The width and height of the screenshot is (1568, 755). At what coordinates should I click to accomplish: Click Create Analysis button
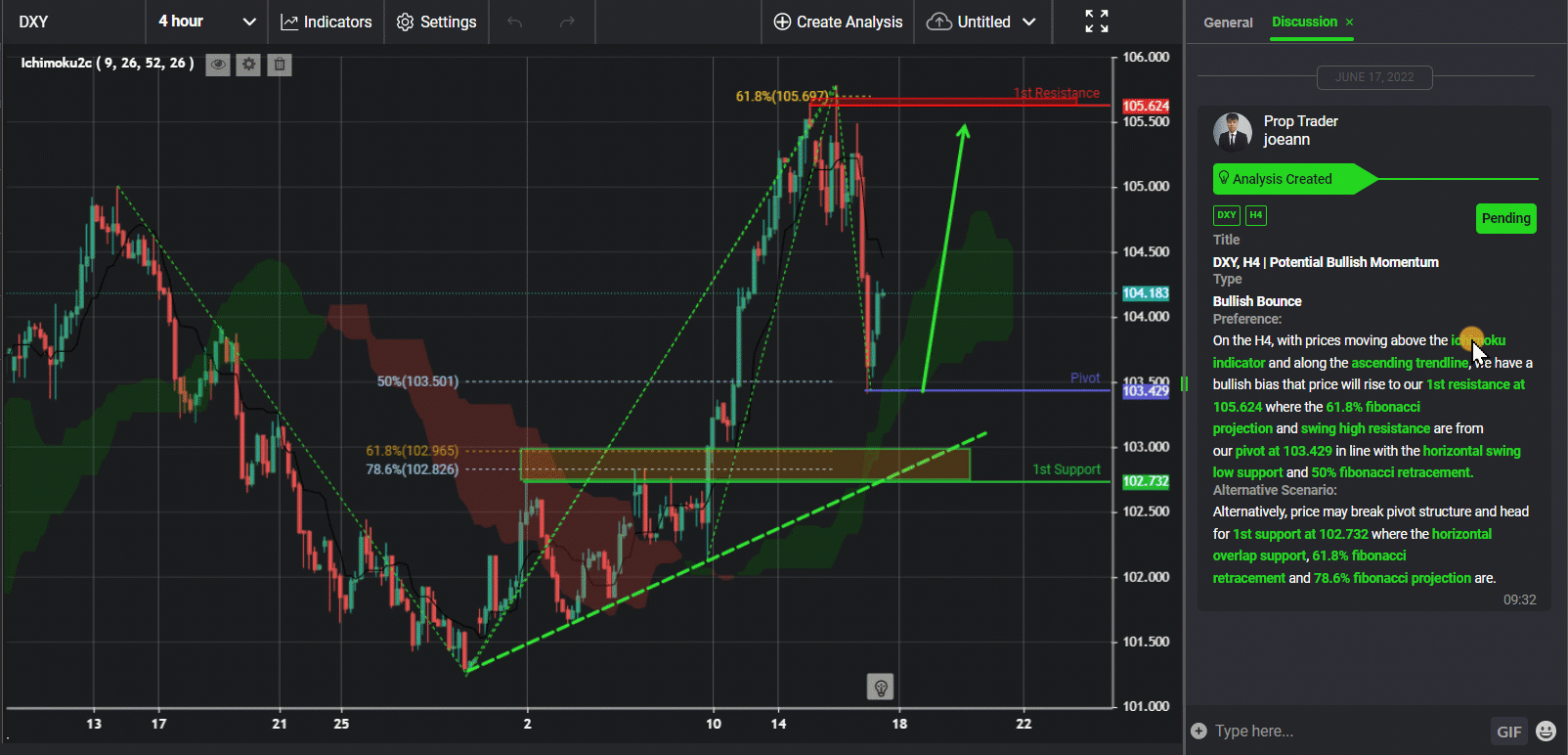(x=838, y=22)
